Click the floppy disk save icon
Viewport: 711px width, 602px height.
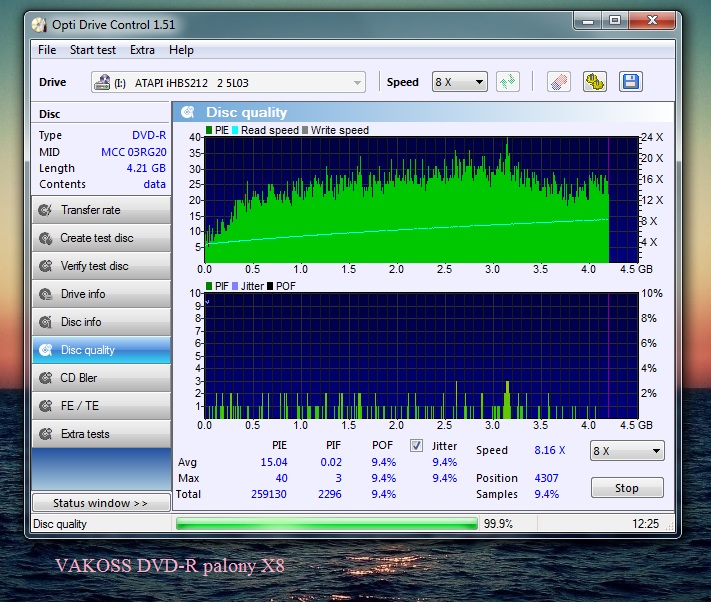631,82
